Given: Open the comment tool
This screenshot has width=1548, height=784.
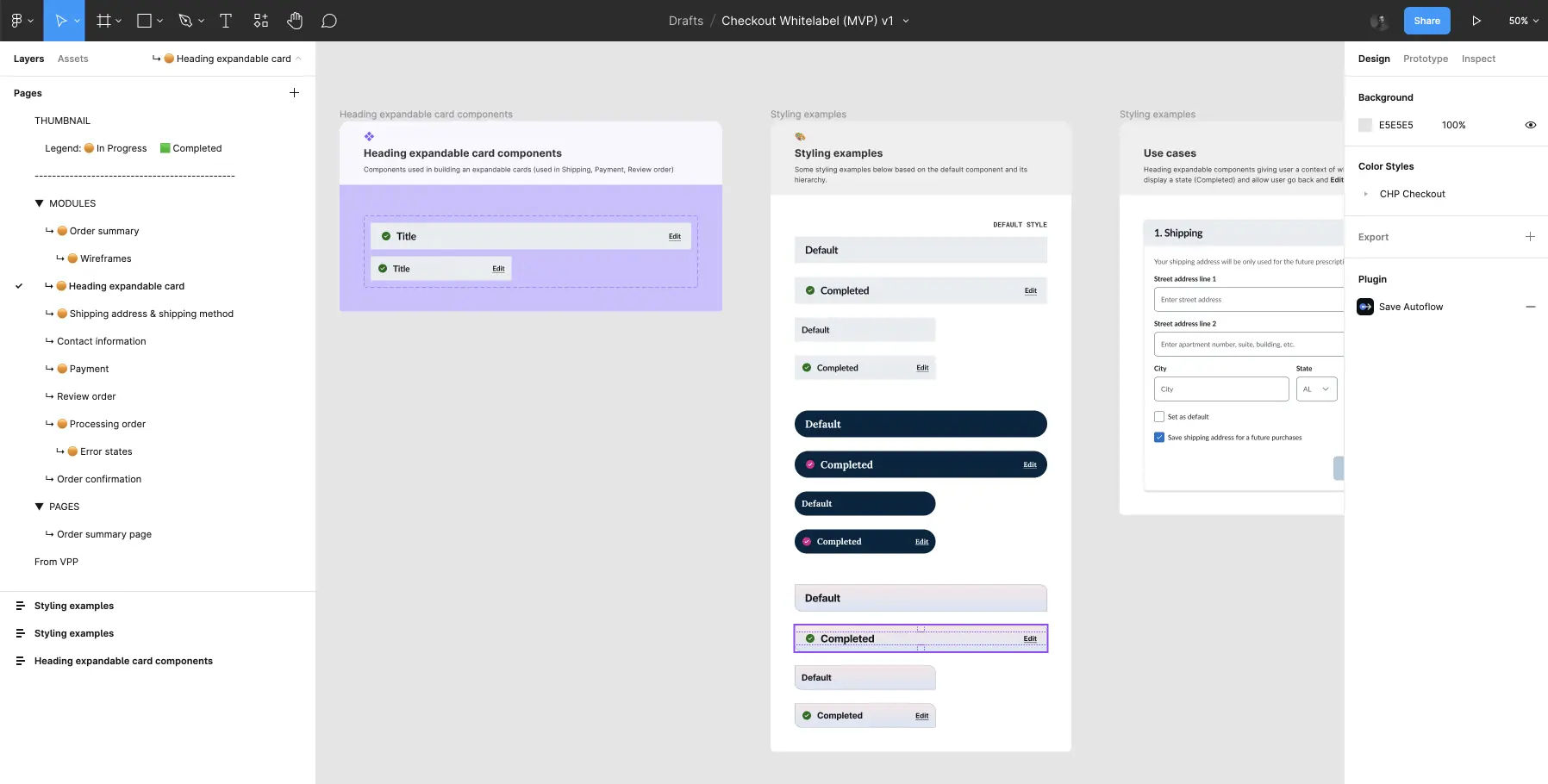Looking at the screenshot, I should pyautogui.click(x=329, y=20).
